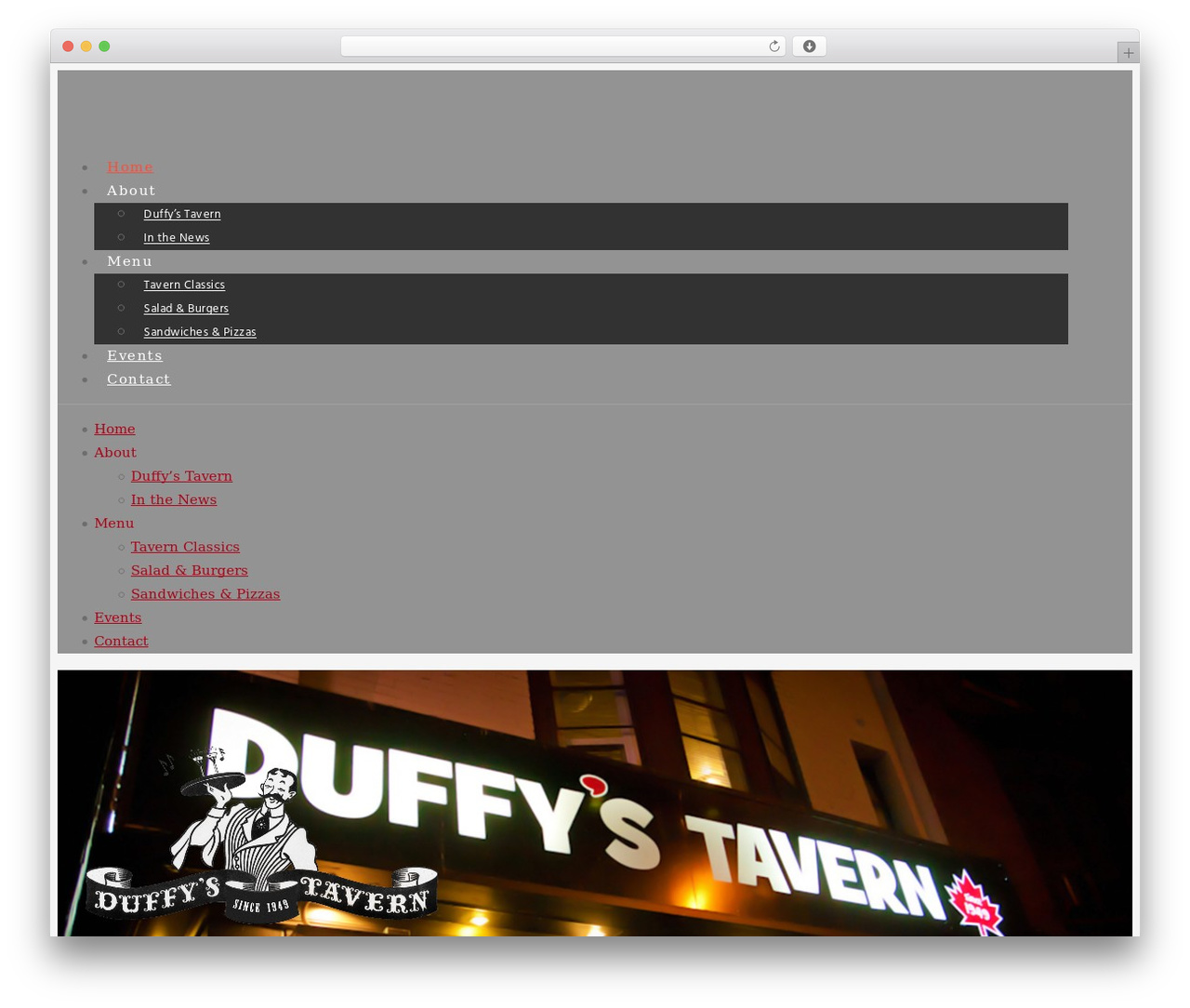Open Tavern Classics in dark submenu
Screen dimensions: 1190x1008
[184, 285]
